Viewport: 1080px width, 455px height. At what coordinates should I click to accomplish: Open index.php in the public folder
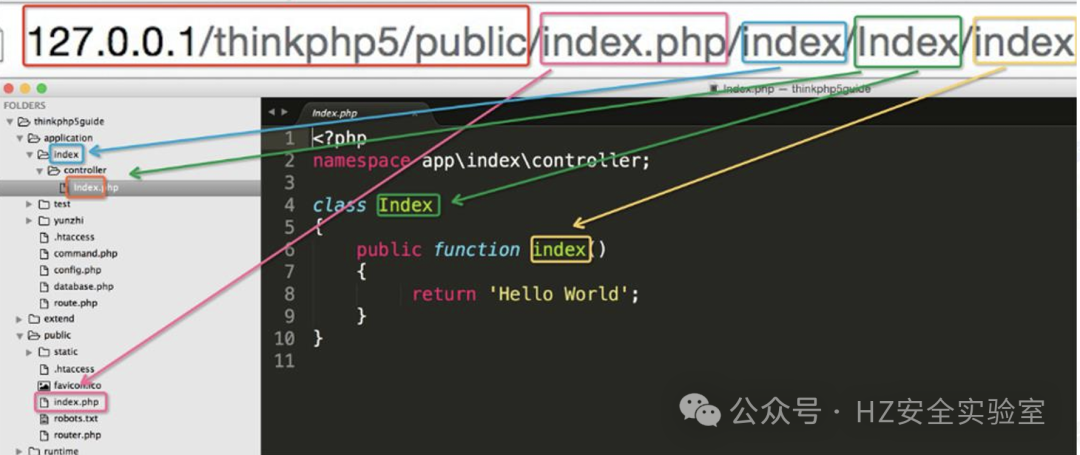tap(76, 402)
